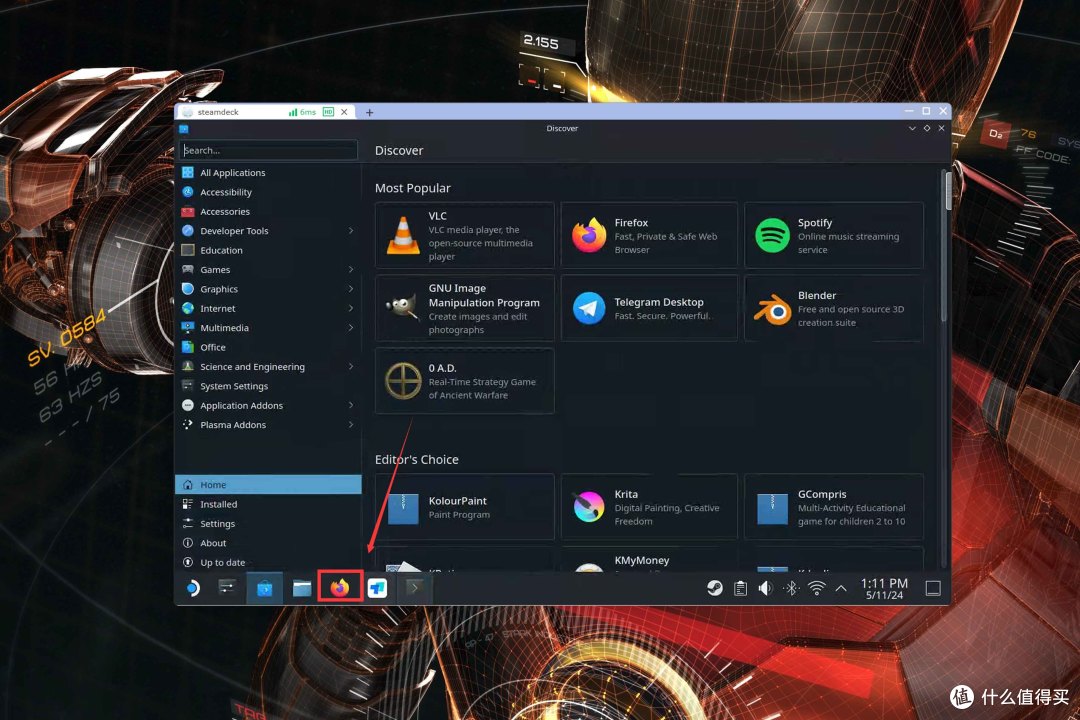
Task: Open the Firefox card under Most Popular
Action: coord(649,235)
